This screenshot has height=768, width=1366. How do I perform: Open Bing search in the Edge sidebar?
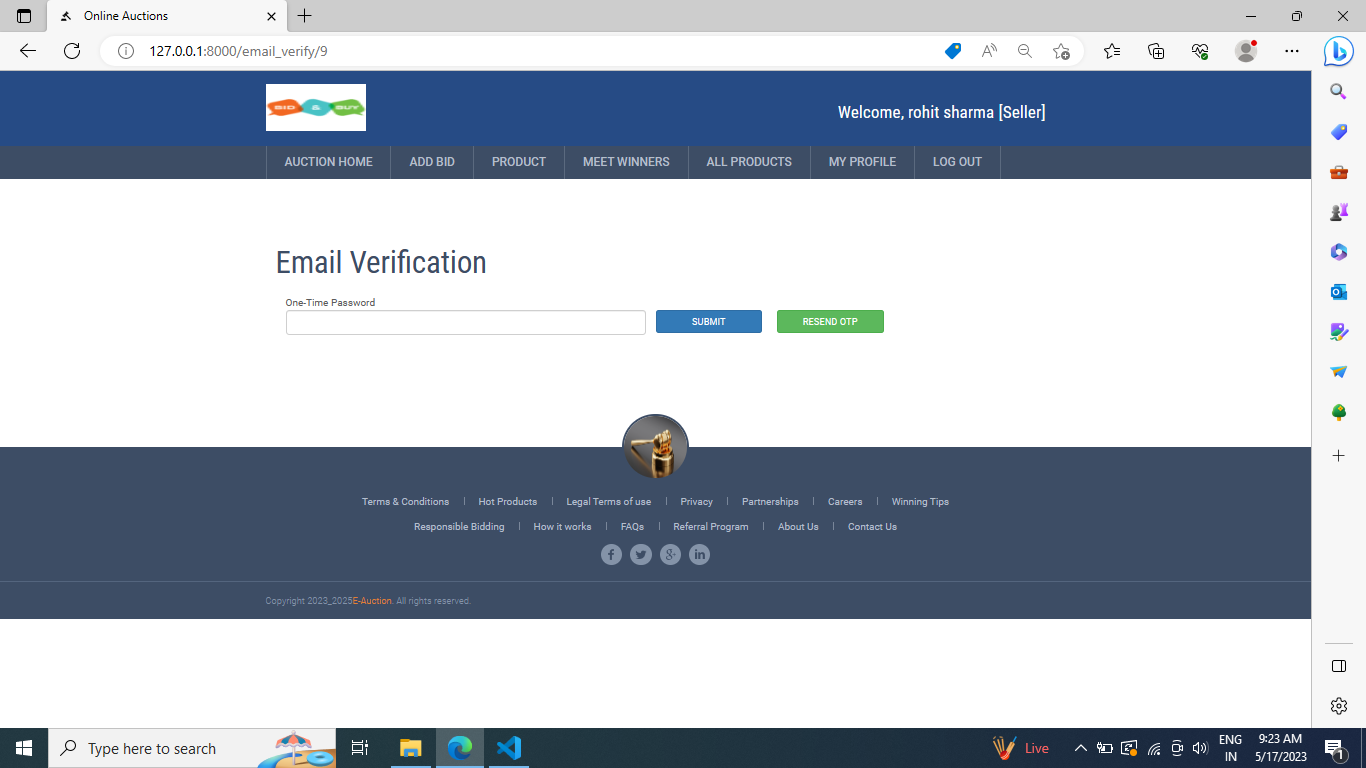tap(1338, 90)
